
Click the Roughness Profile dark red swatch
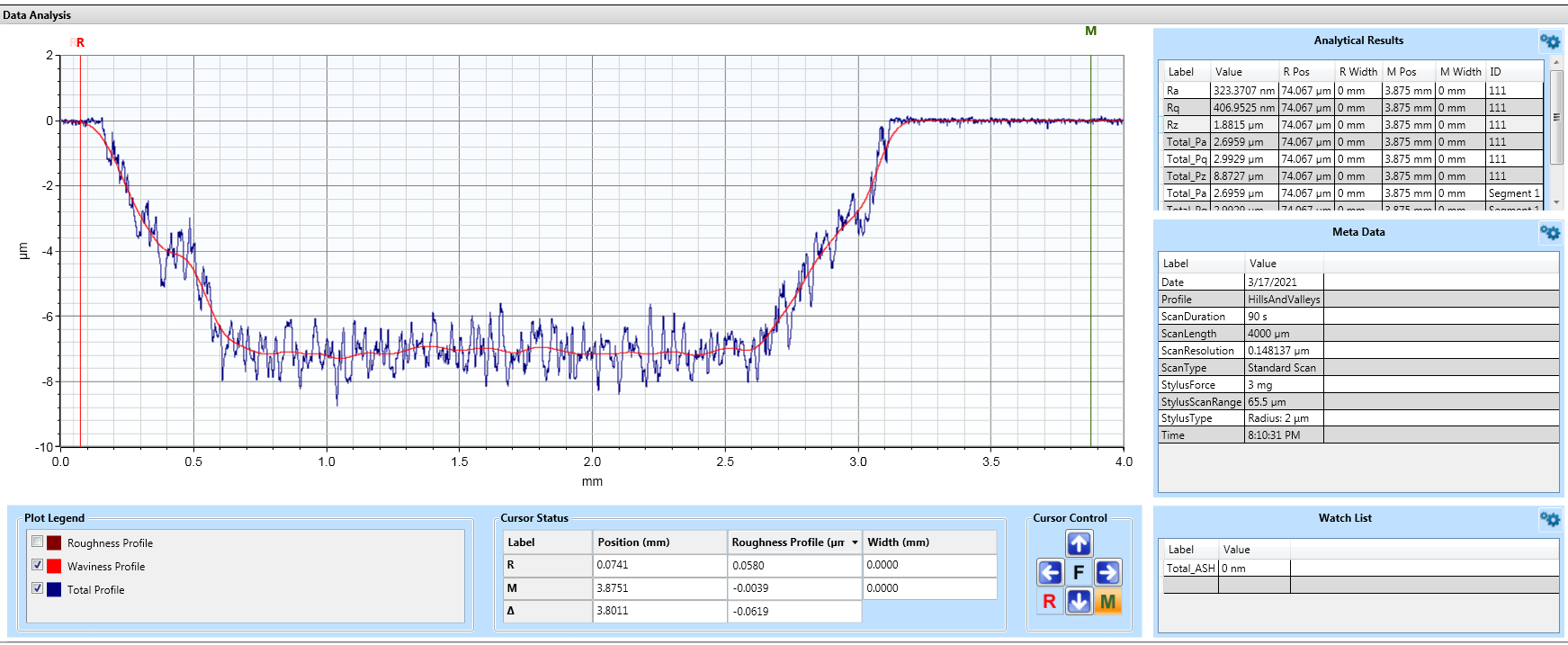tap(54, 542)
